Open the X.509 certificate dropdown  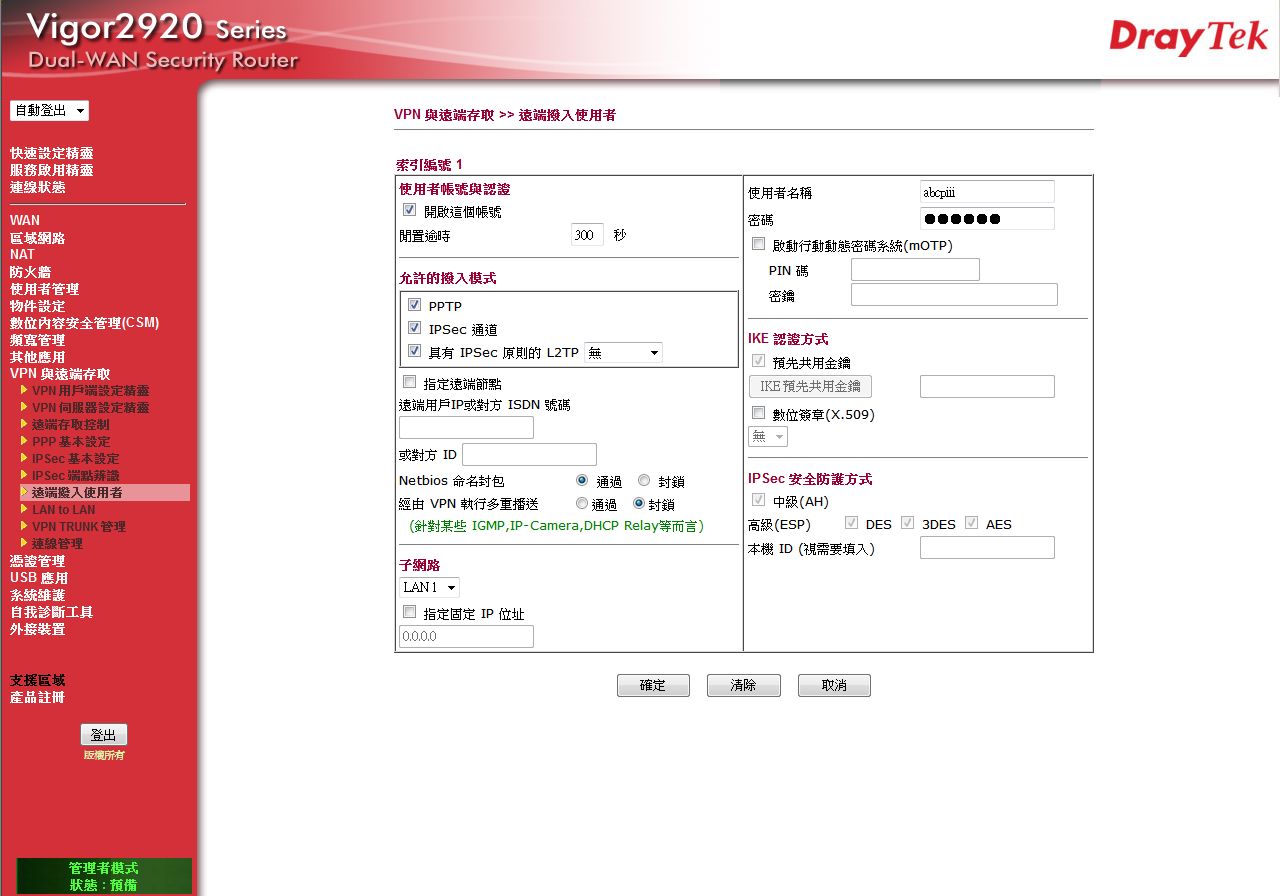(768, 437)
